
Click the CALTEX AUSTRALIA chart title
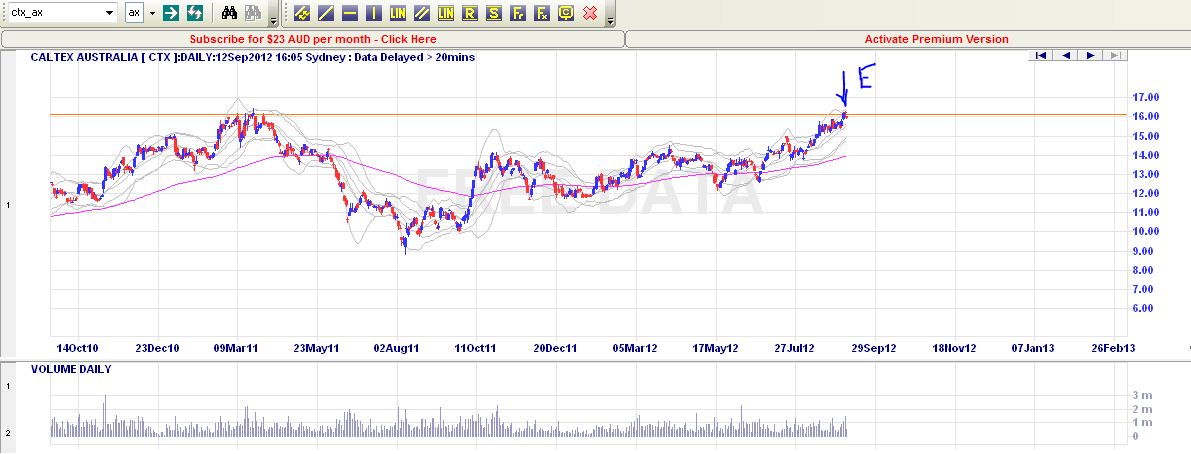click(x=253, y=57)
